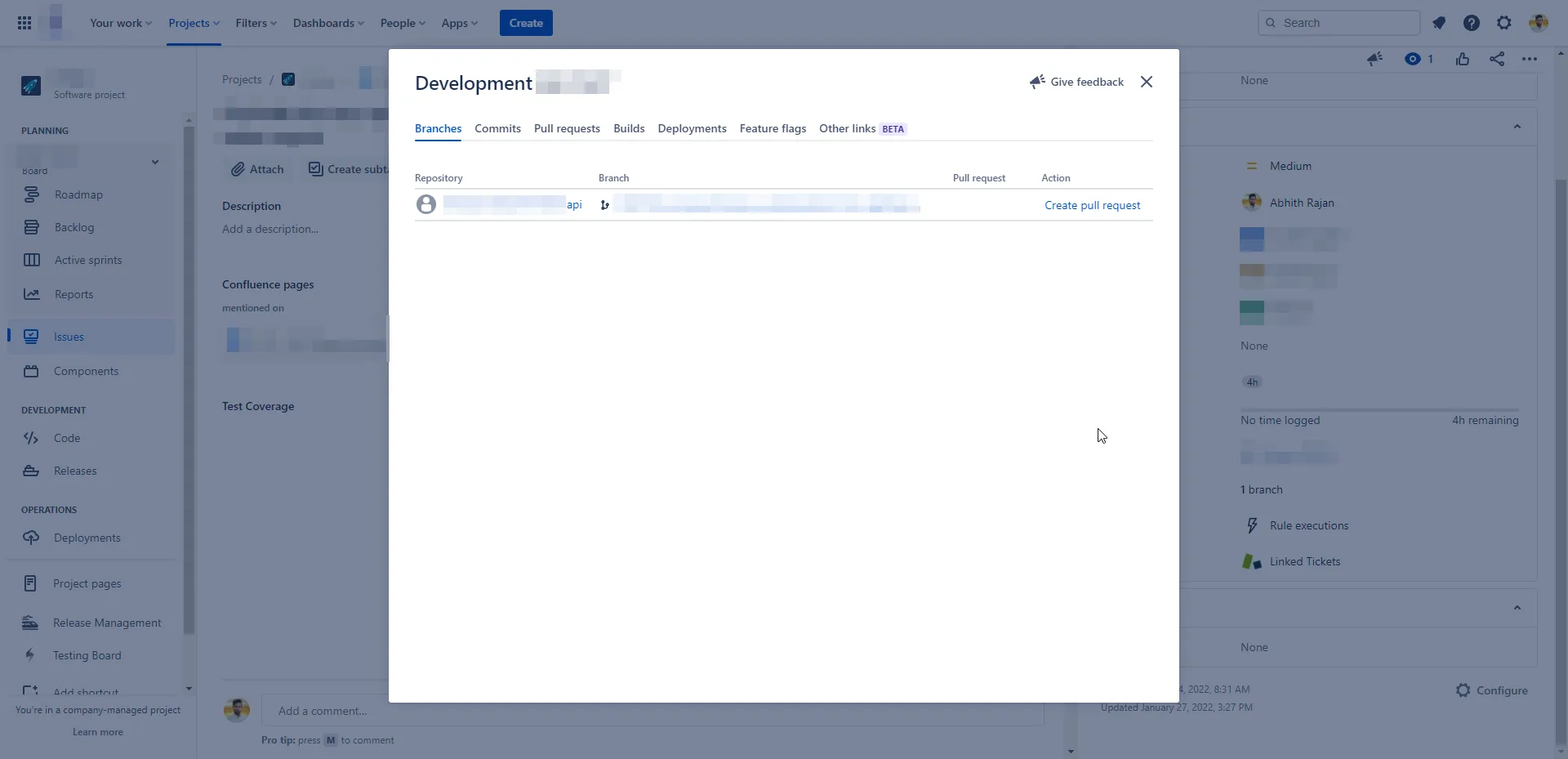Click the Give feedback button
1568x759 pixels.
(1076, 82)
